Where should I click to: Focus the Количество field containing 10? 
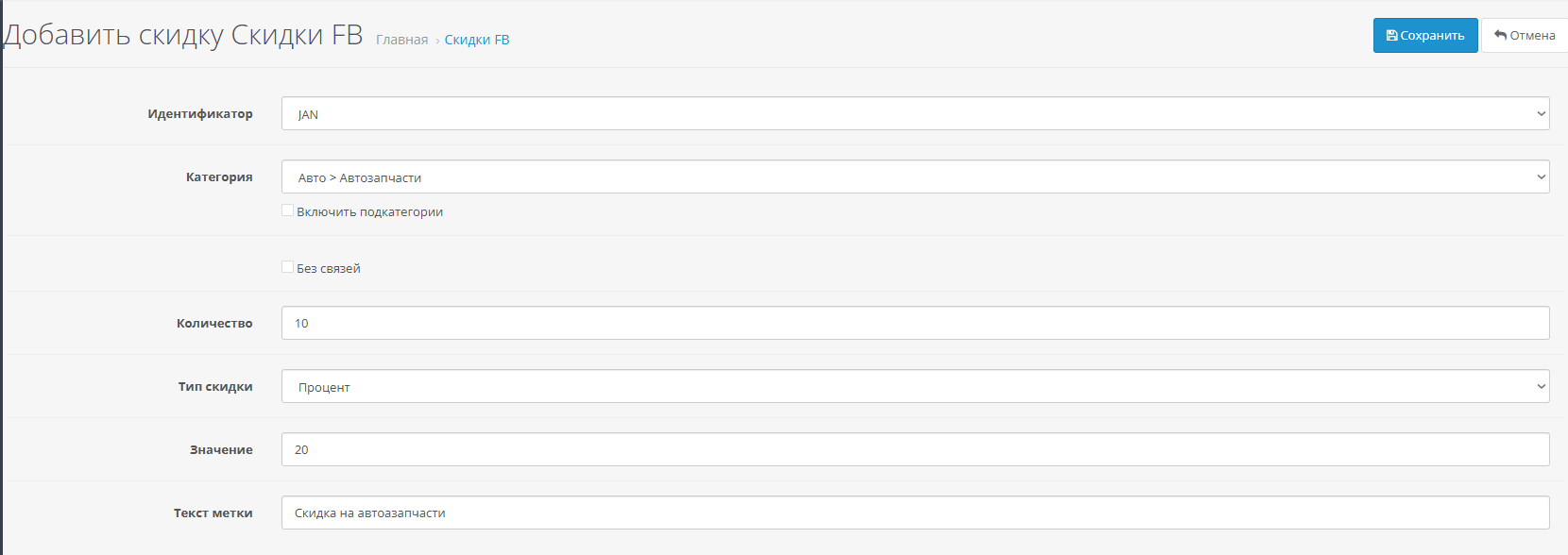click(915, 323)
